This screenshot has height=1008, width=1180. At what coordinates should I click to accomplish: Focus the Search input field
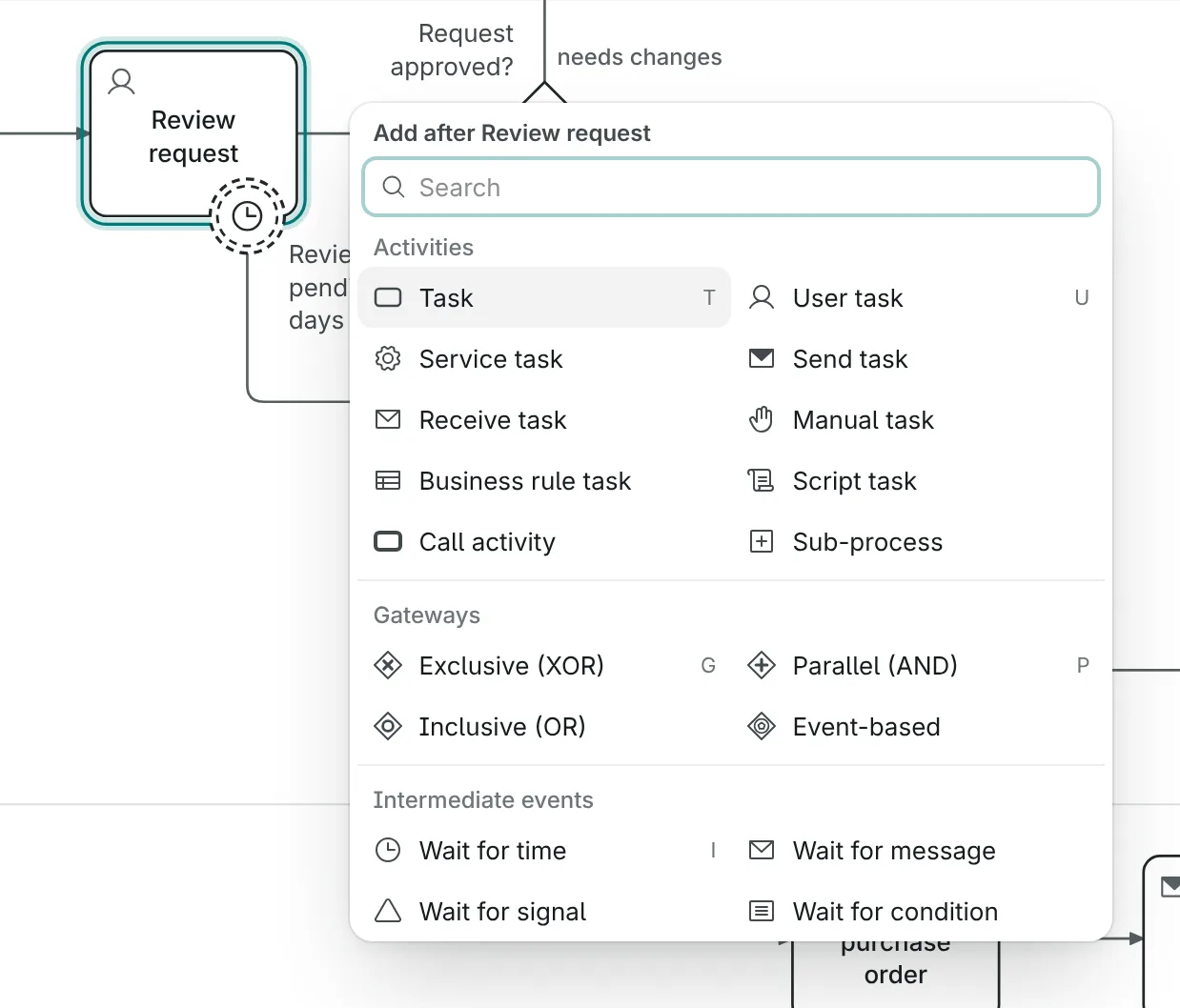coord(731,187)
